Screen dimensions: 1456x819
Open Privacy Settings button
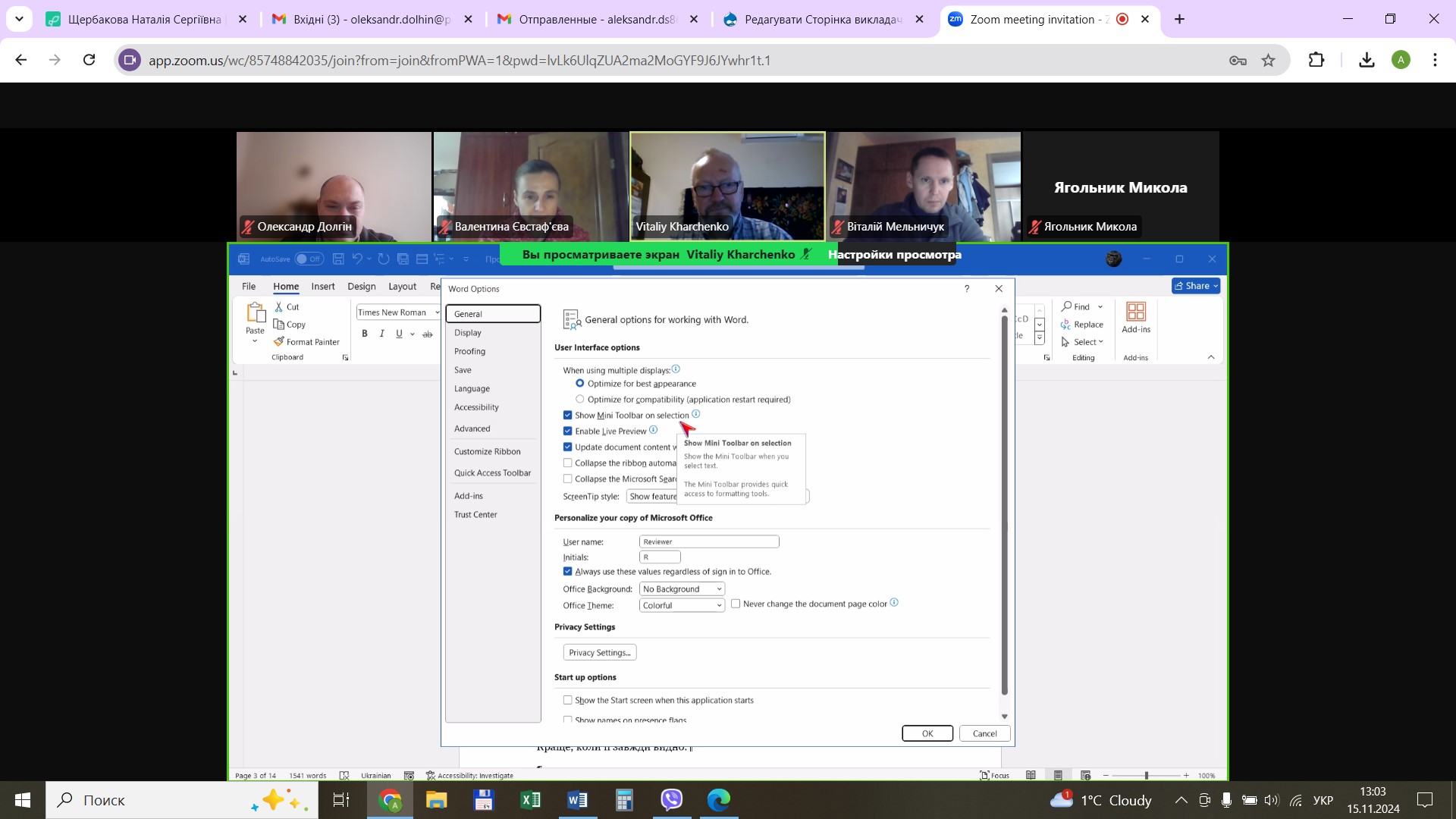click(600, 652)
